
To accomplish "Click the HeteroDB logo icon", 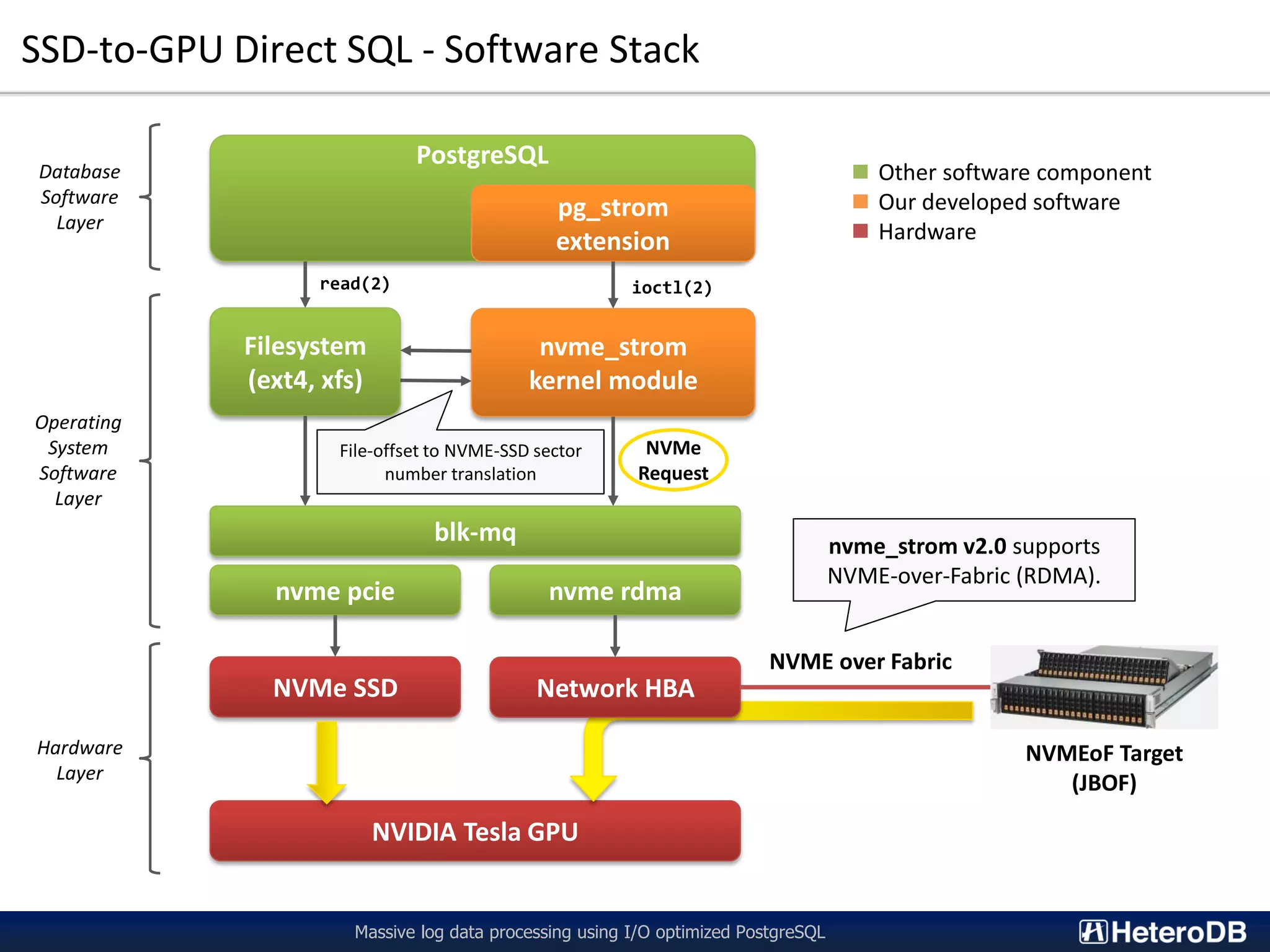I will (1093, 932).
